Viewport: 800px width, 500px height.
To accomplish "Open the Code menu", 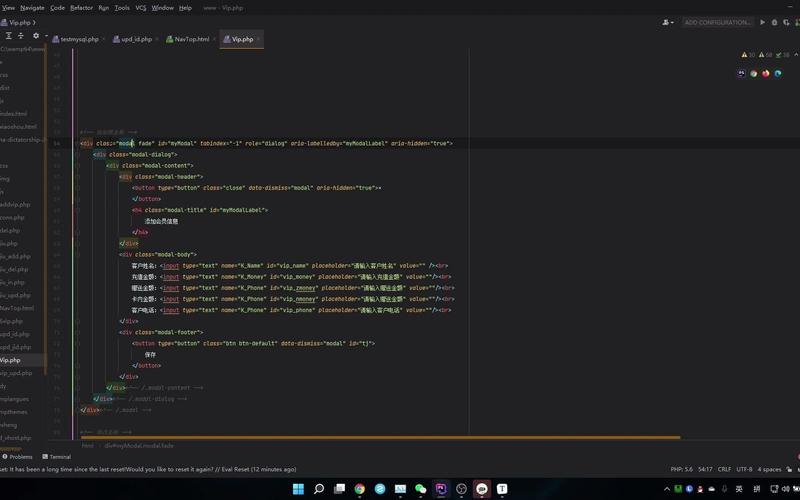I will 57,8.
